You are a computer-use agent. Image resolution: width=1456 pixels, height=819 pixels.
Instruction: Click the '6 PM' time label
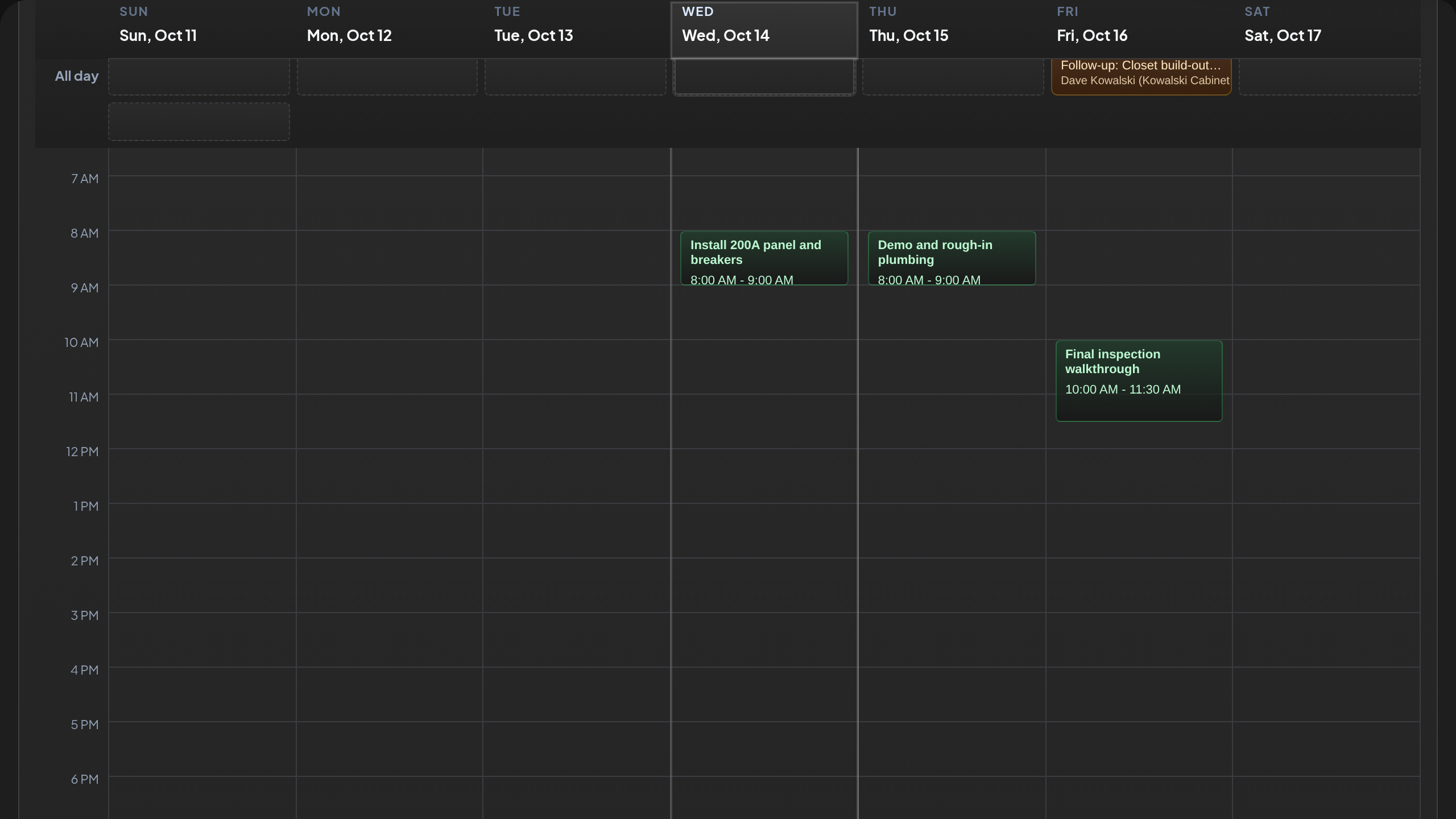(x=85, y=779)
